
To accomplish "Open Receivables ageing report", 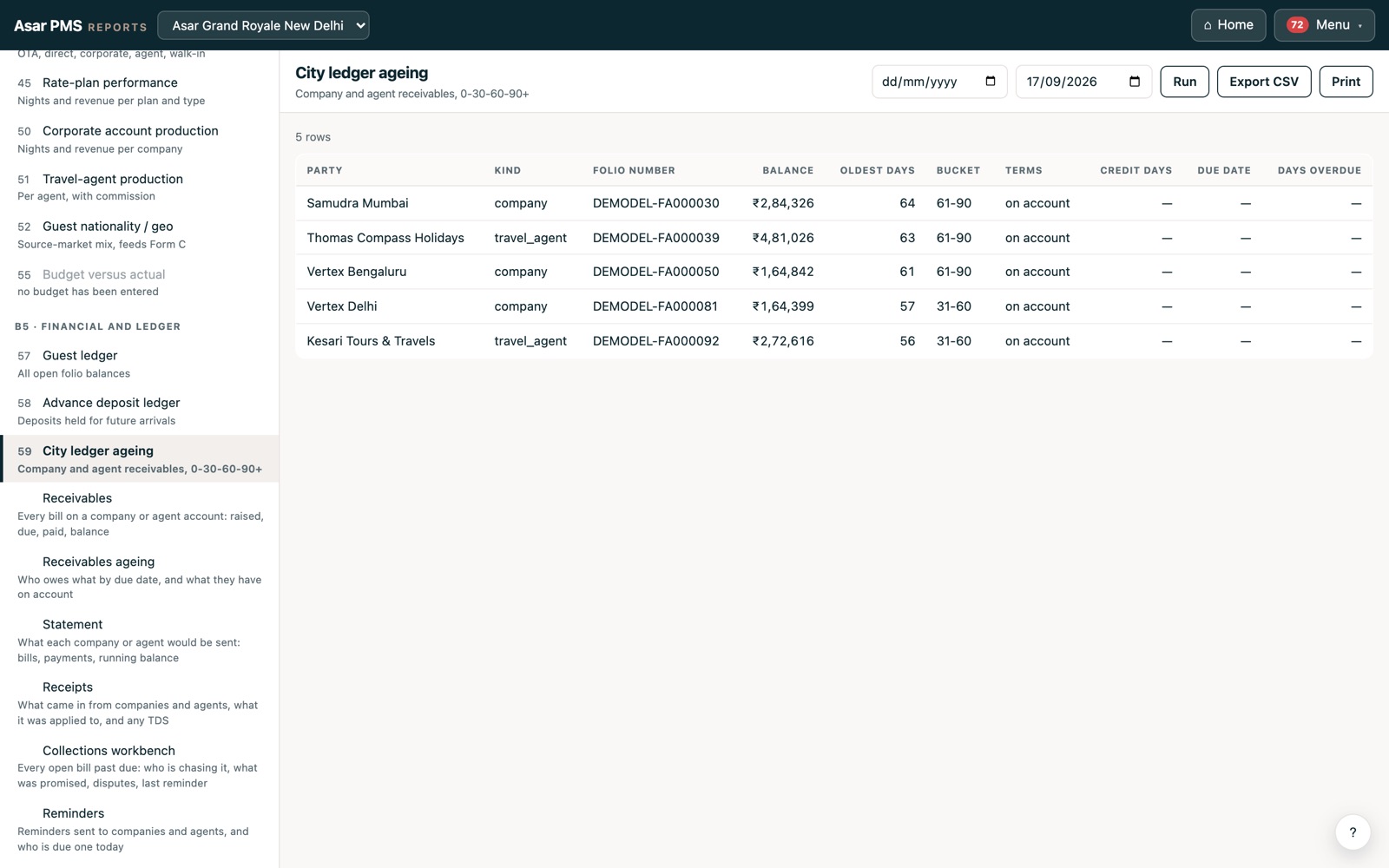I will [x=140, y=577].
